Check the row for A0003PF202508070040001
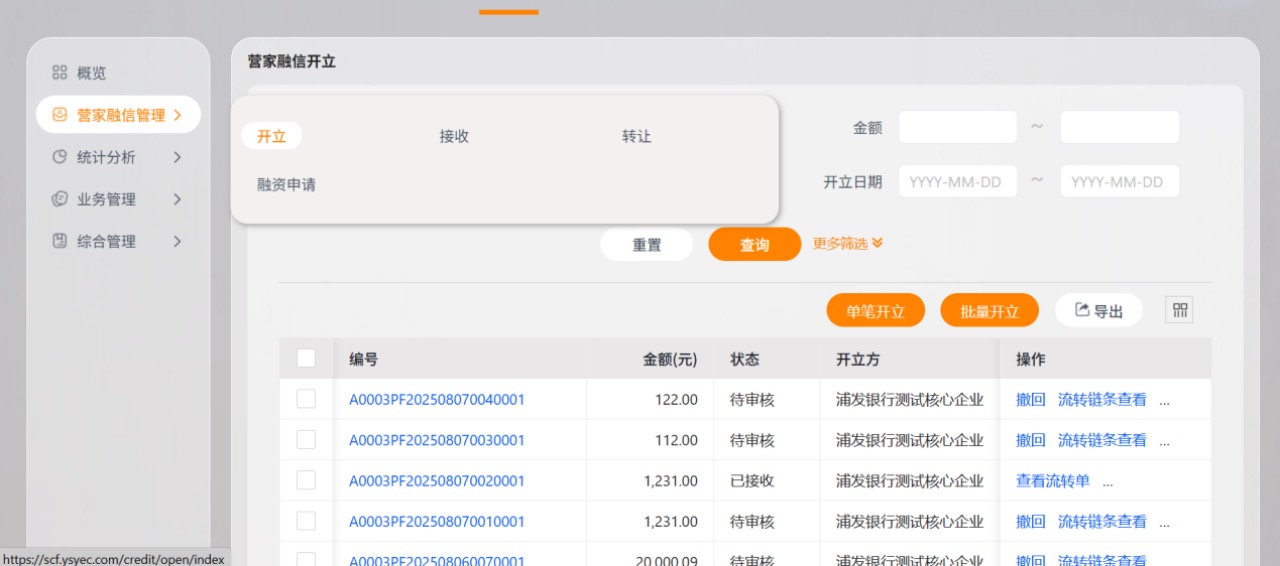1280x566 pixels. pyautogui.click(x=306, y=399)
